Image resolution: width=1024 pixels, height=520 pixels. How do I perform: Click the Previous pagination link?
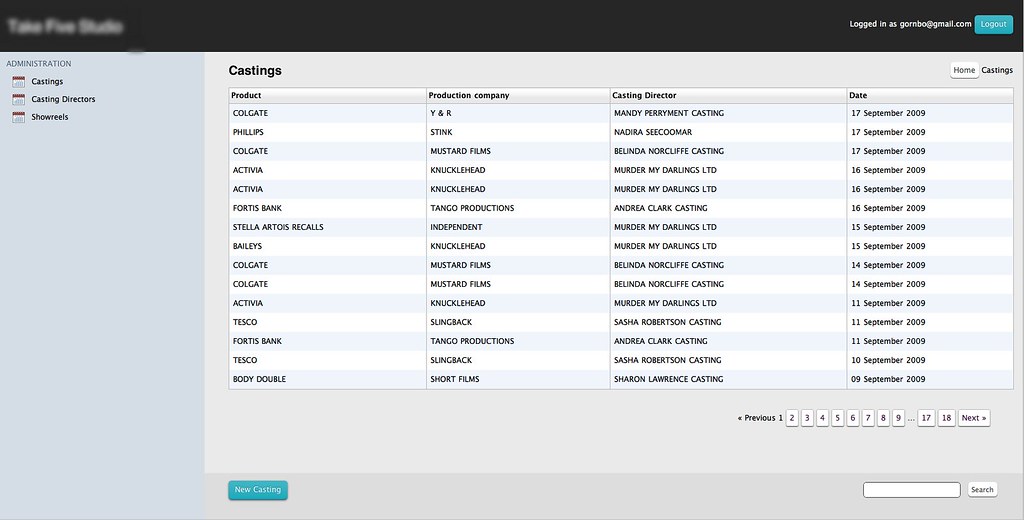pyautogui.click(x=756, y=418)
